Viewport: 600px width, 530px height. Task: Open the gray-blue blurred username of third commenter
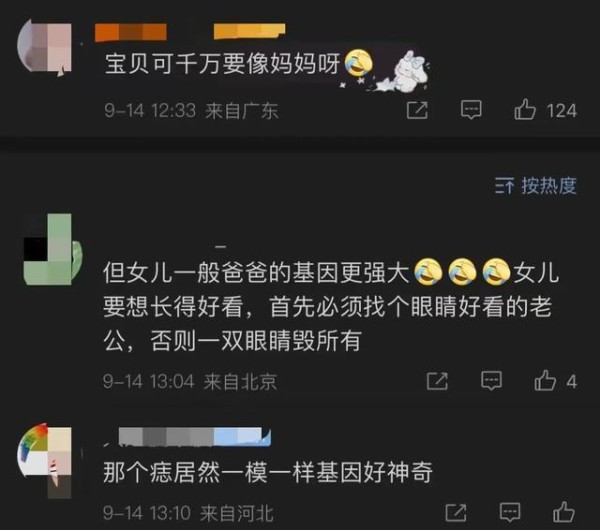tap(194, 437)
